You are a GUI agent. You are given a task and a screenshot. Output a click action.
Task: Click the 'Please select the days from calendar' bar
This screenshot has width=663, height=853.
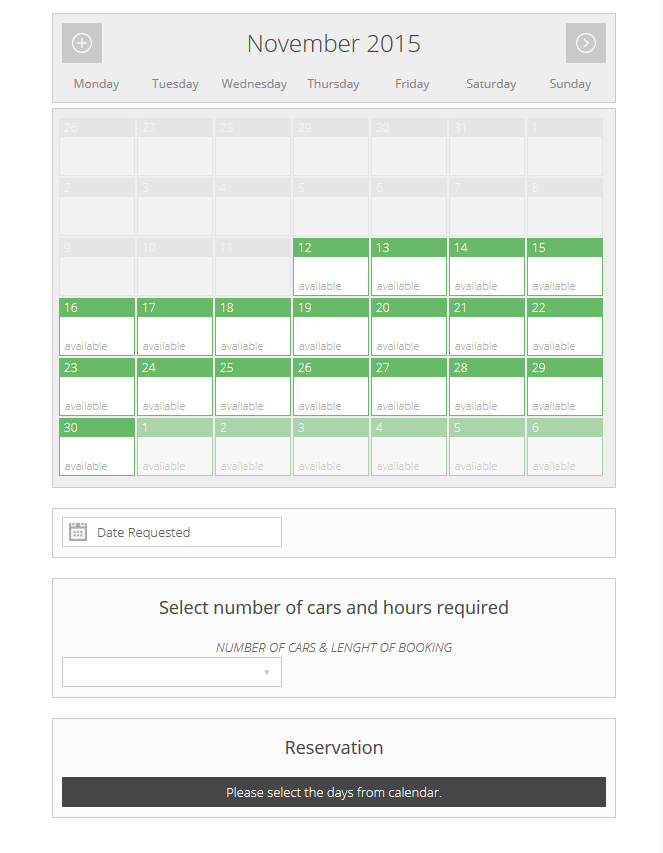coord(333,791)
